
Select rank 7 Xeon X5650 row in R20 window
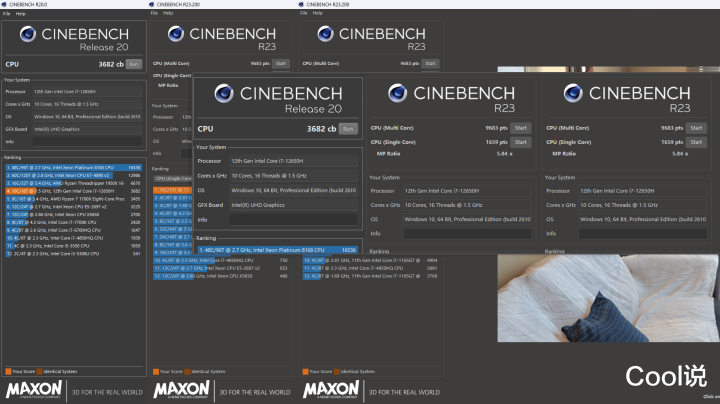click(x=73, y=214)
